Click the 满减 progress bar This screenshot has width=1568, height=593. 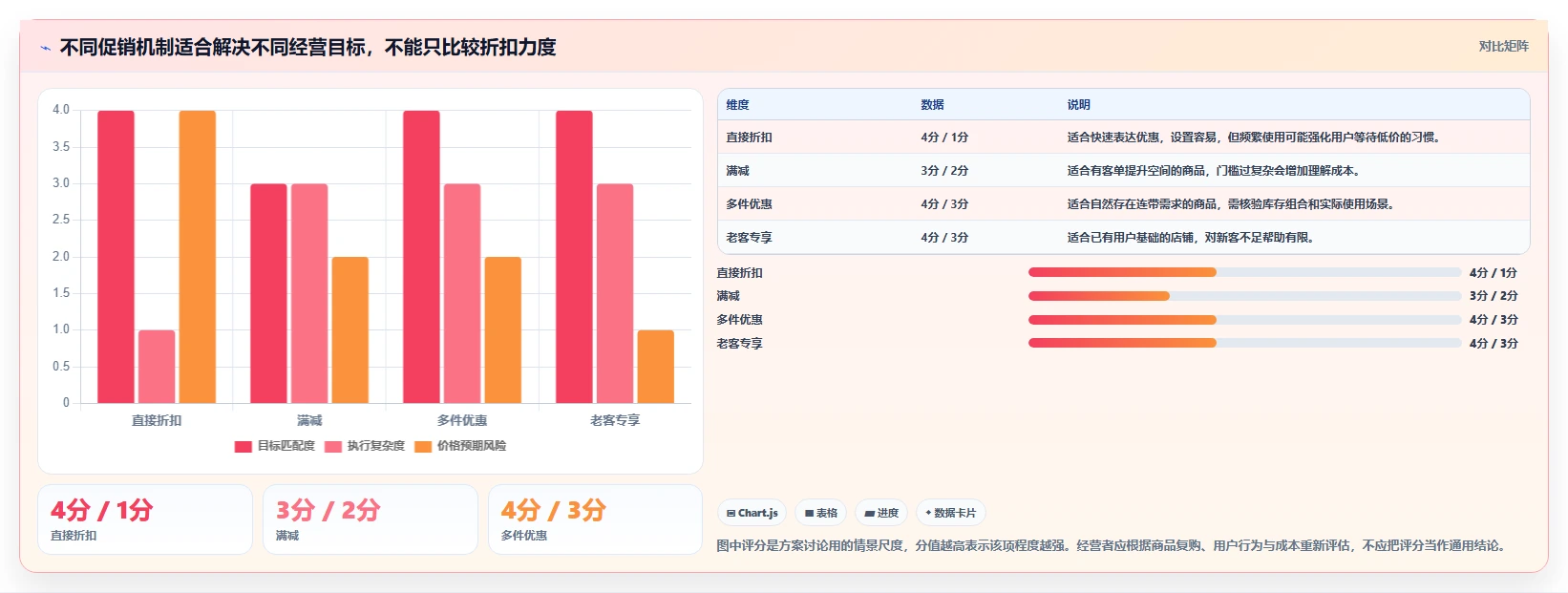(1244, 296)
